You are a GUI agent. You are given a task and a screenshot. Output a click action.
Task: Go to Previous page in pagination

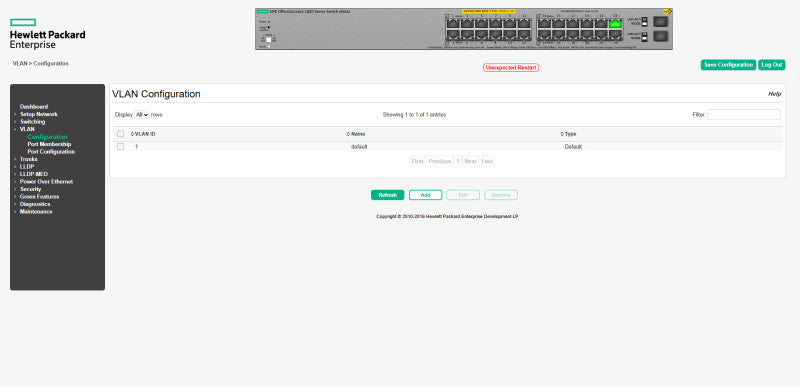(440, 161)
